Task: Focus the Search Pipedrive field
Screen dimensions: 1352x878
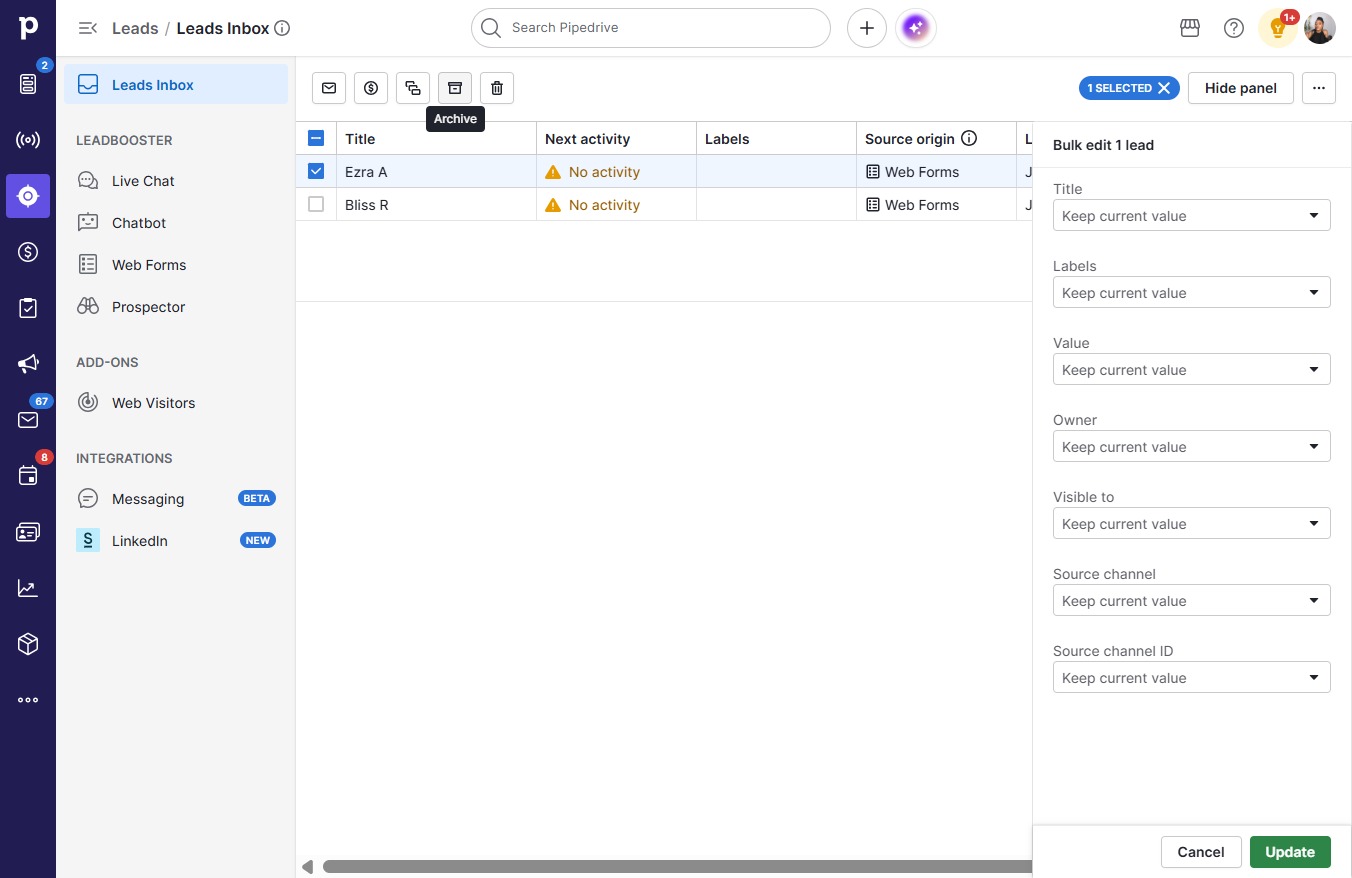Action: [651, 28]
